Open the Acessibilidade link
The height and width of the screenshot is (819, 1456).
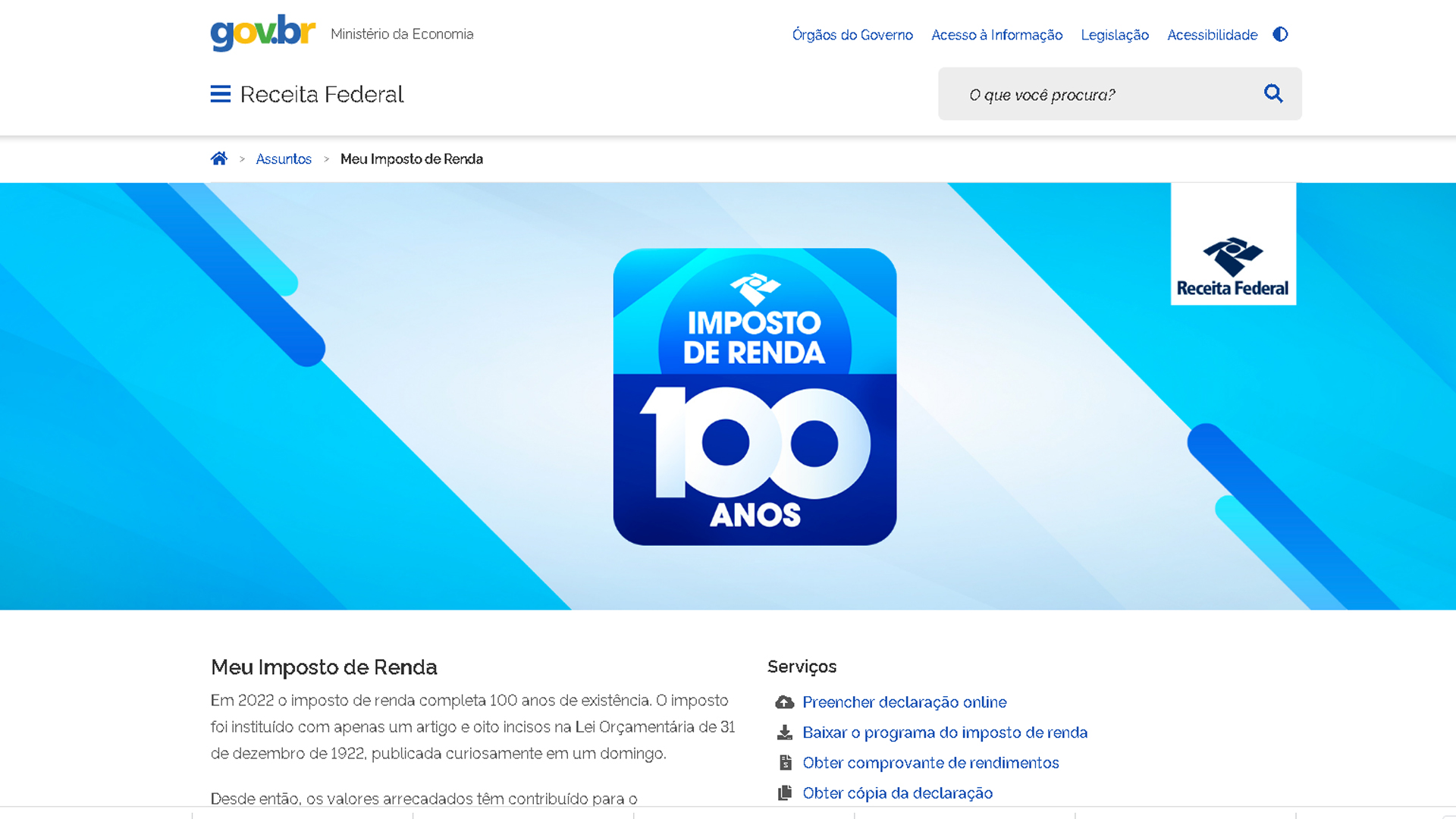tap(1212, 35)
